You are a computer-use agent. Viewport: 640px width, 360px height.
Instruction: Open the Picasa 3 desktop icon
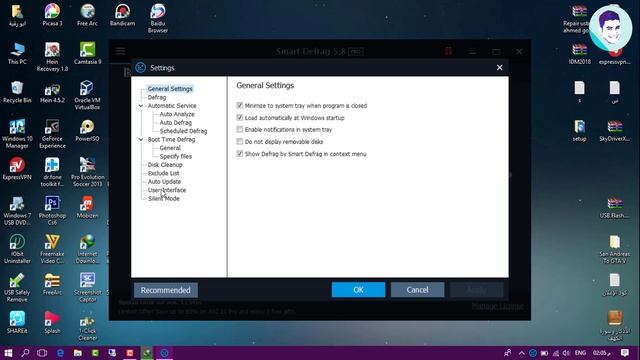pyautogui.click(x=52, y=15)
